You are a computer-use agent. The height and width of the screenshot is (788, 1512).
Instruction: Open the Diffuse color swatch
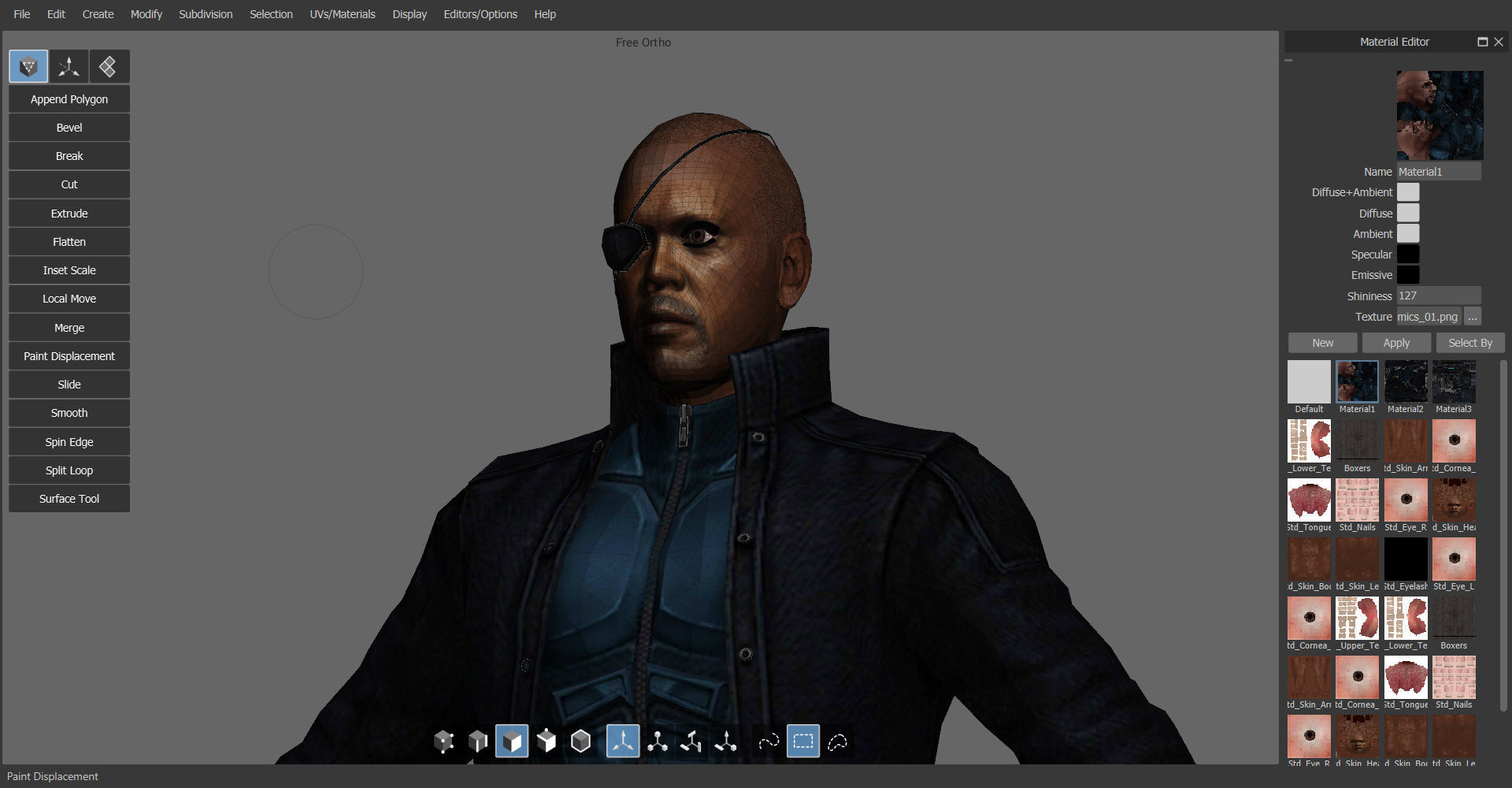click(1408, 213)
